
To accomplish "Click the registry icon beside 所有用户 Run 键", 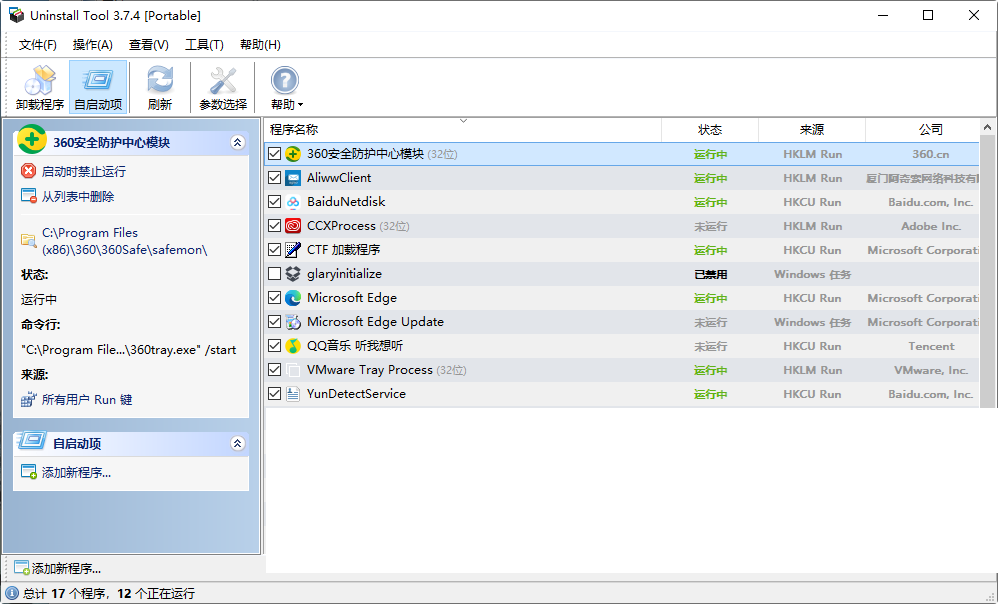I will click(x=29, y=400).
